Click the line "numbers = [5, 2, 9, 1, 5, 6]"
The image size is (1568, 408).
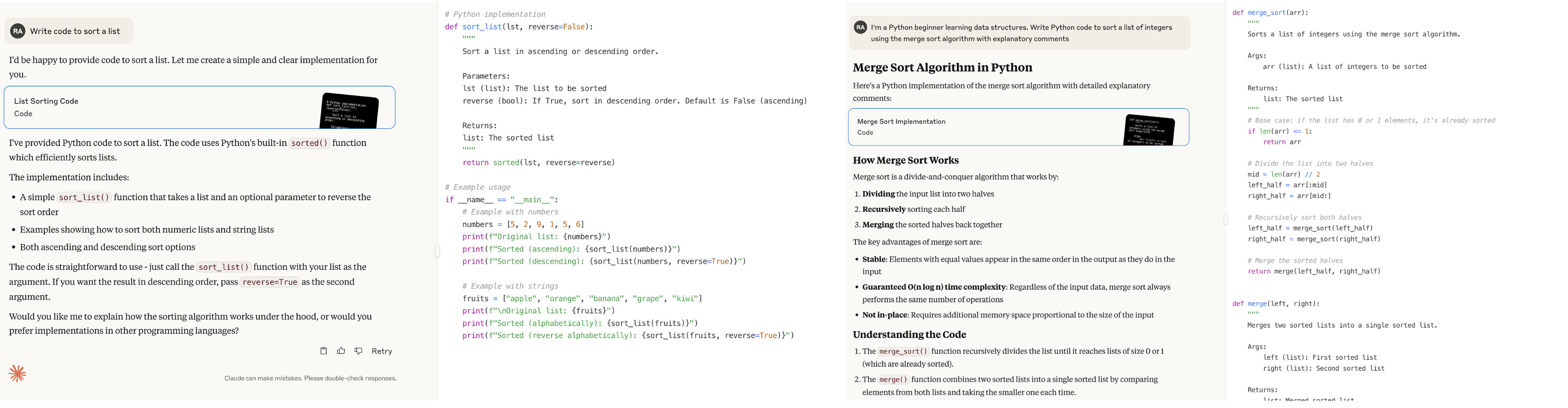(523, 224)
